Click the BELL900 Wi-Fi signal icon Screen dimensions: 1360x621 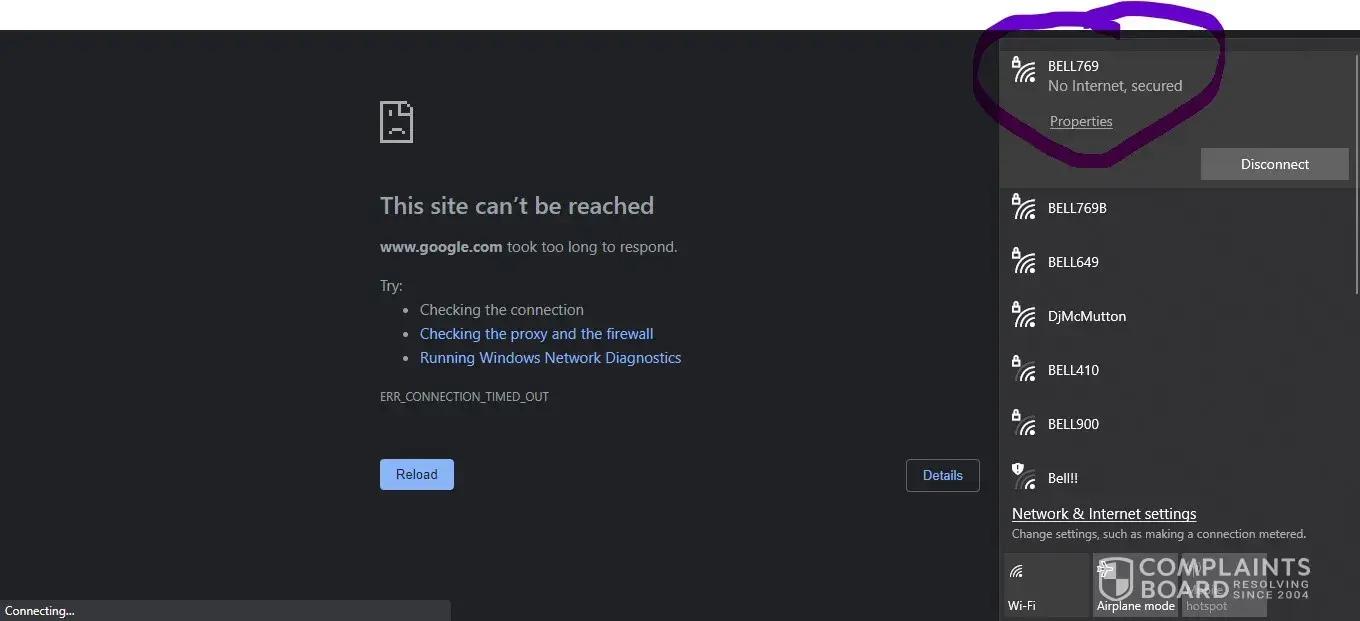1023,423
